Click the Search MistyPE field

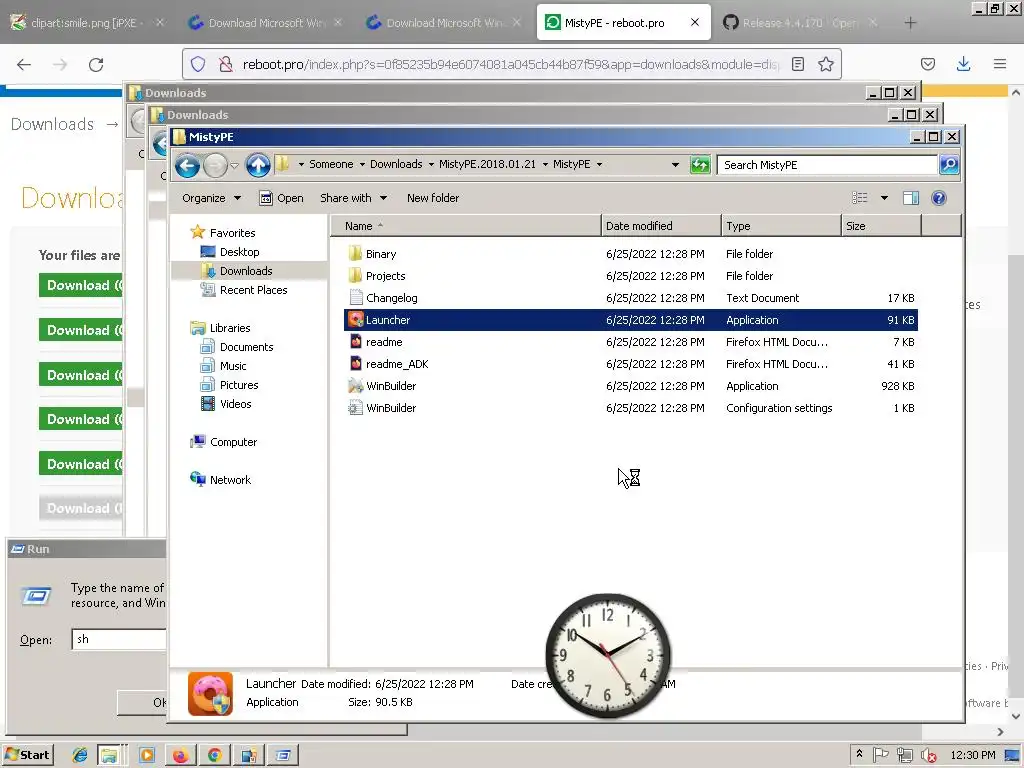827,165
